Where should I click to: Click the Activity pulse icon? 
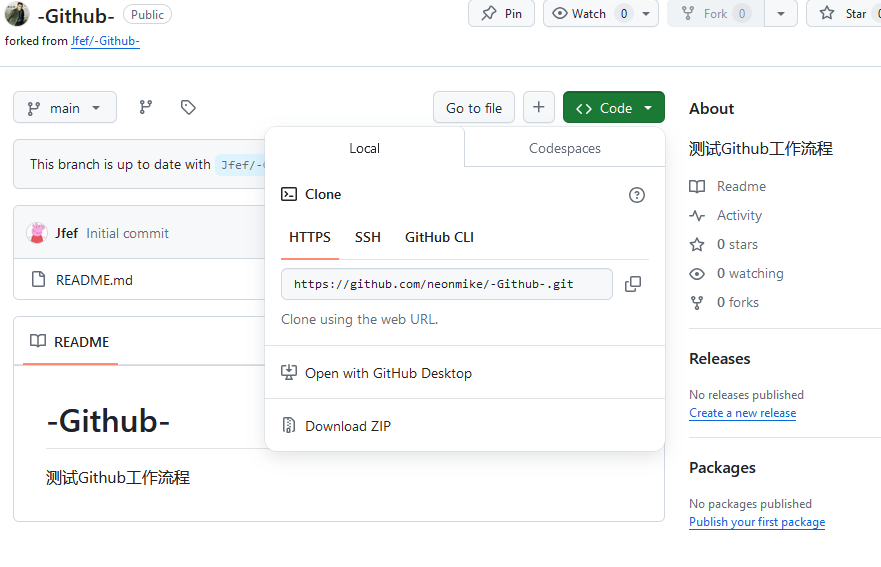click(x=697, y=215)
